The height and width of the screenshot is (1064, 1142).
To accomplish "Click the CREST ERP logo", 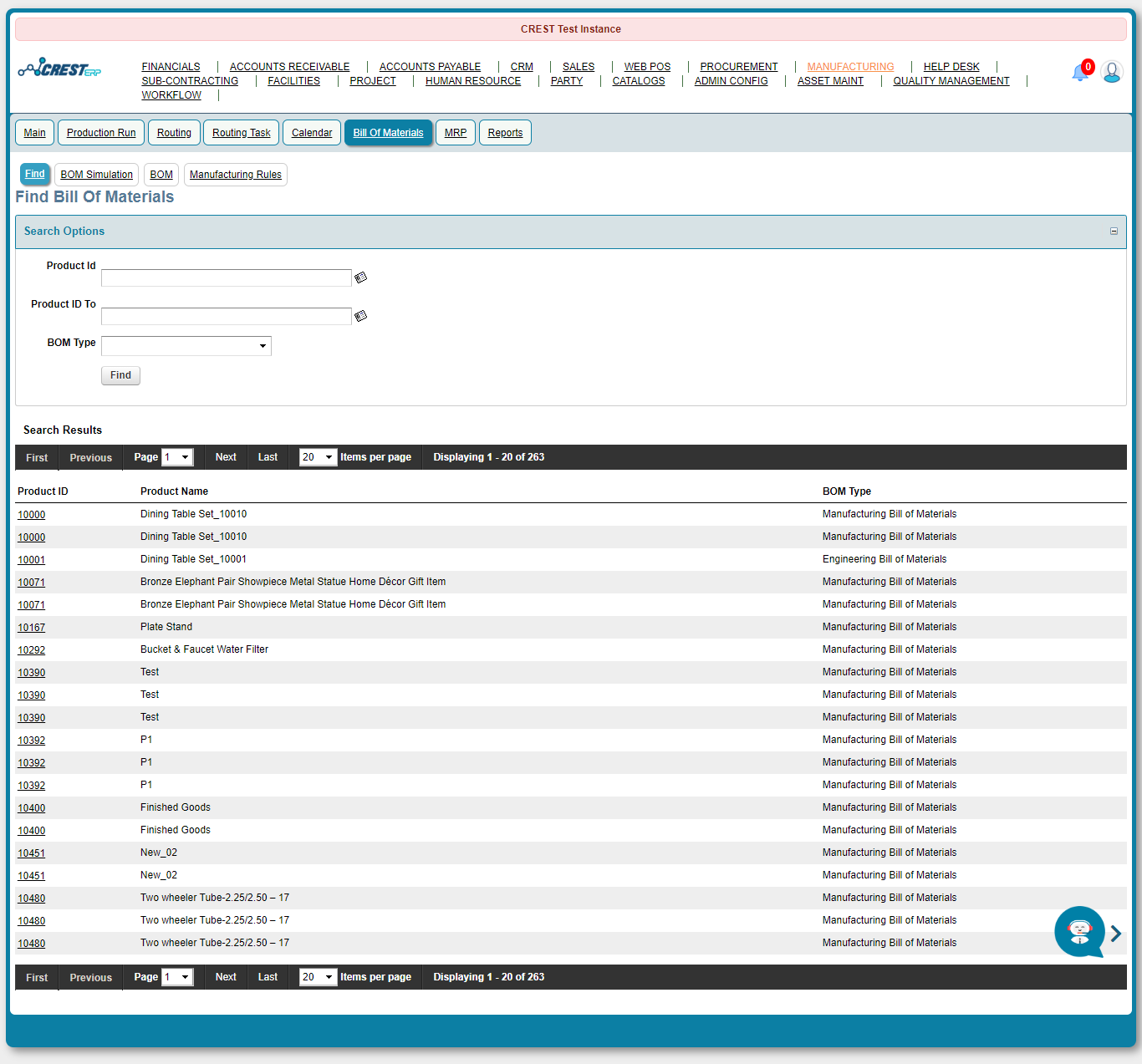I will pos(60,69).
